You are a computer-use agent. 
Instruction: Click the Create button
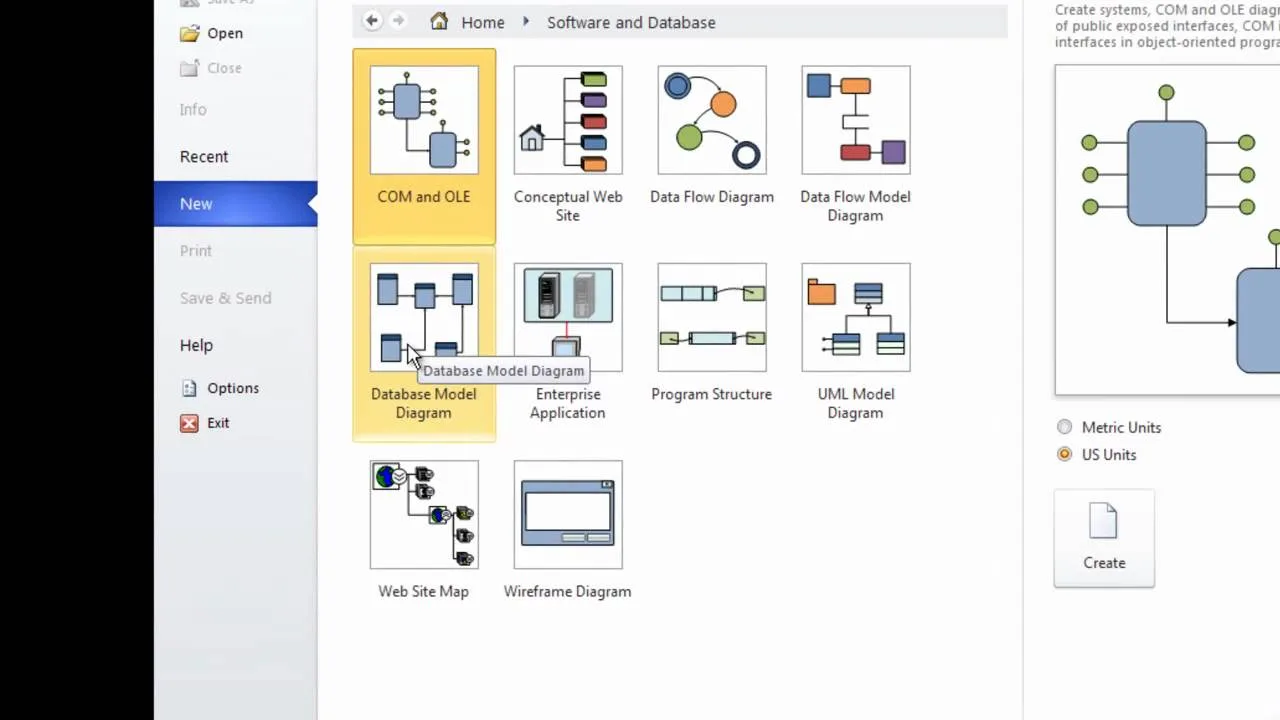(1104, 538)
